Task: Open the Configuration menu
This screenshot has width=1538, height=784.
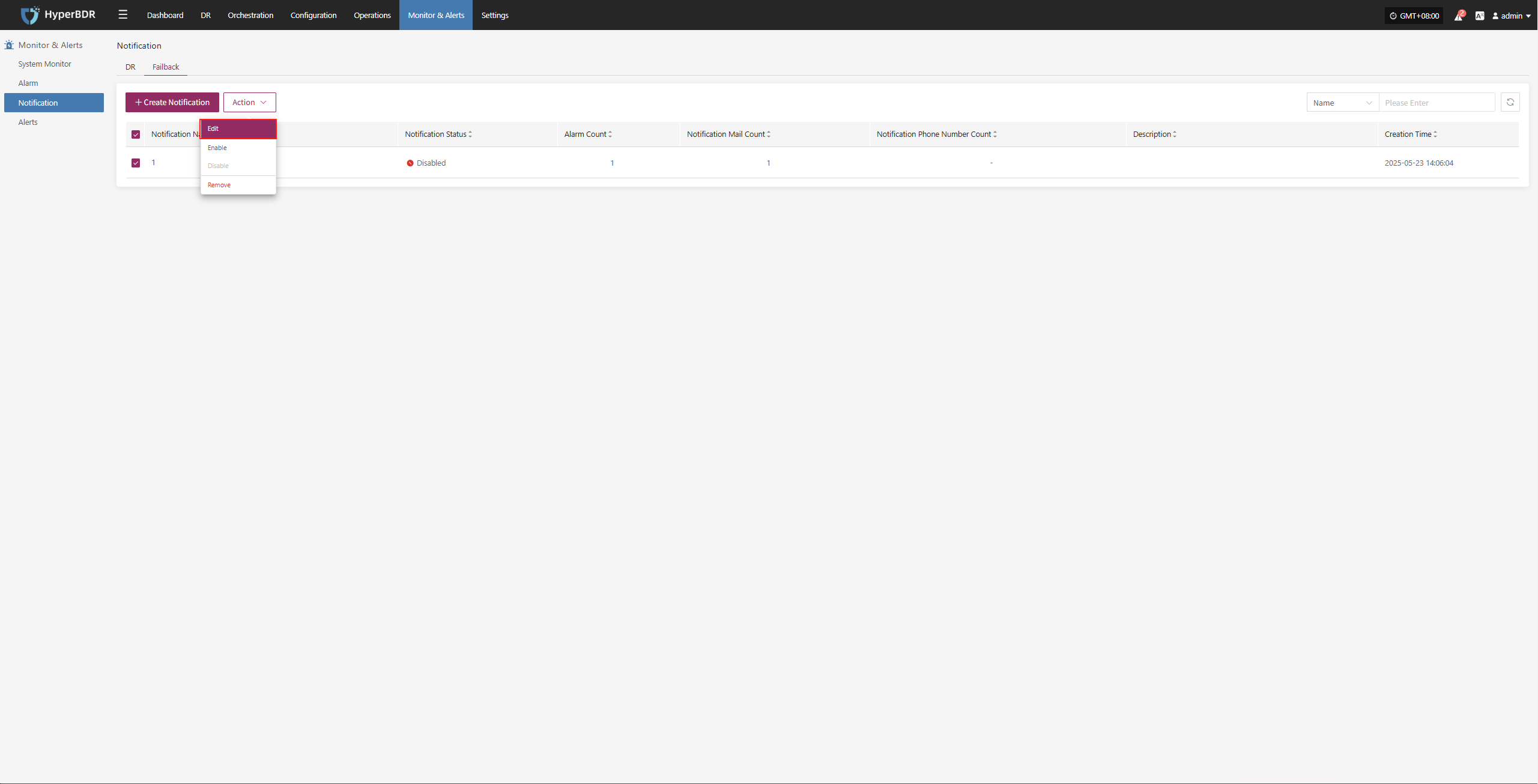Action: (313, 15)
